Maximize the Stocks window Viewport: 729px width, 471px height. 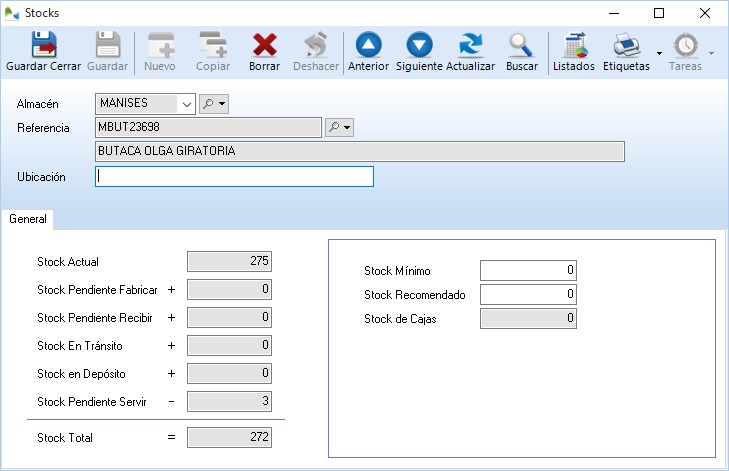659,13
